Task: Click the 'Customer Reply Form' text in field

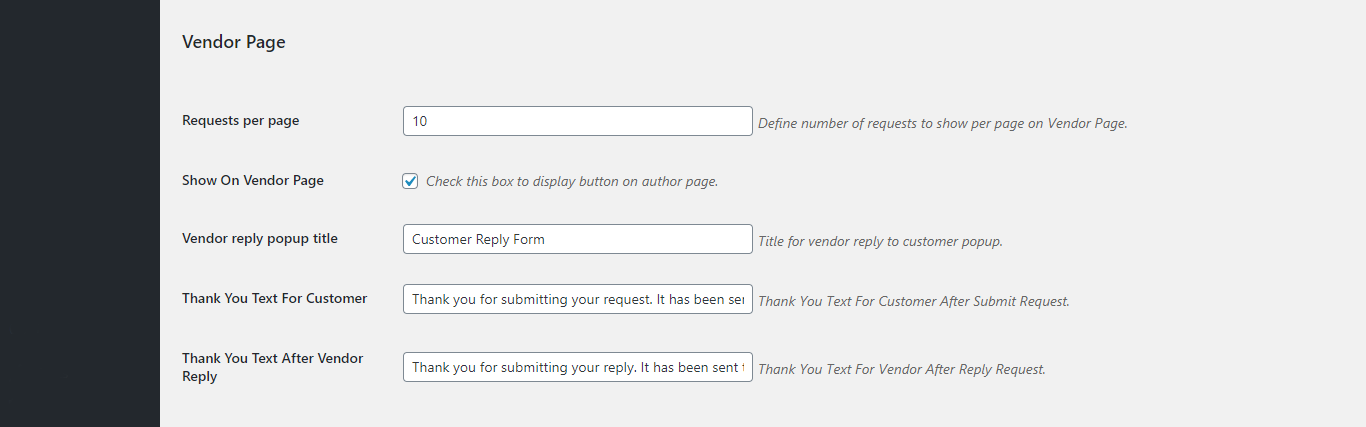Action: (478, 239)
